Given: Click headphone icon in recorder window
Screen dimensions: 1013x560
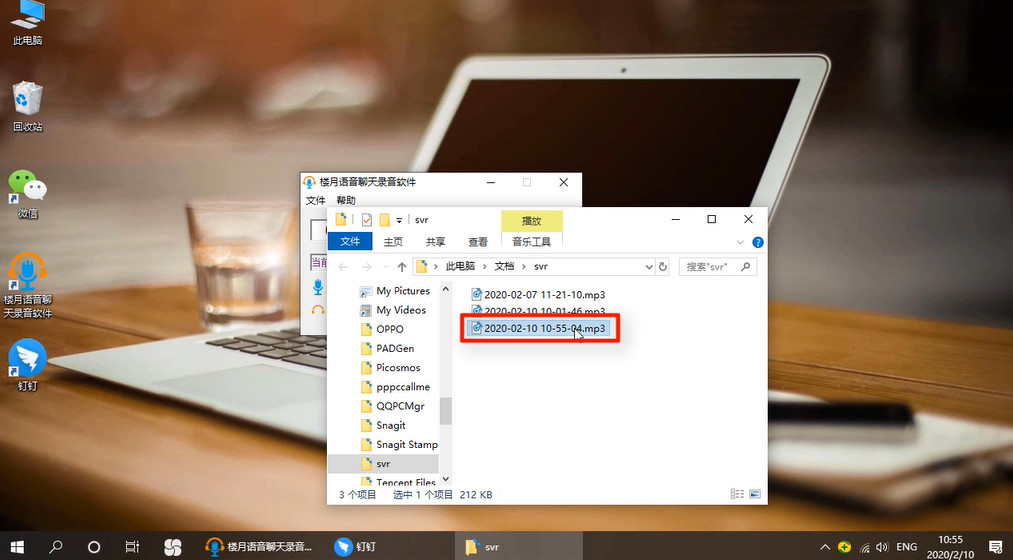Looking at the screenshot, I should [x=318, y=310].
